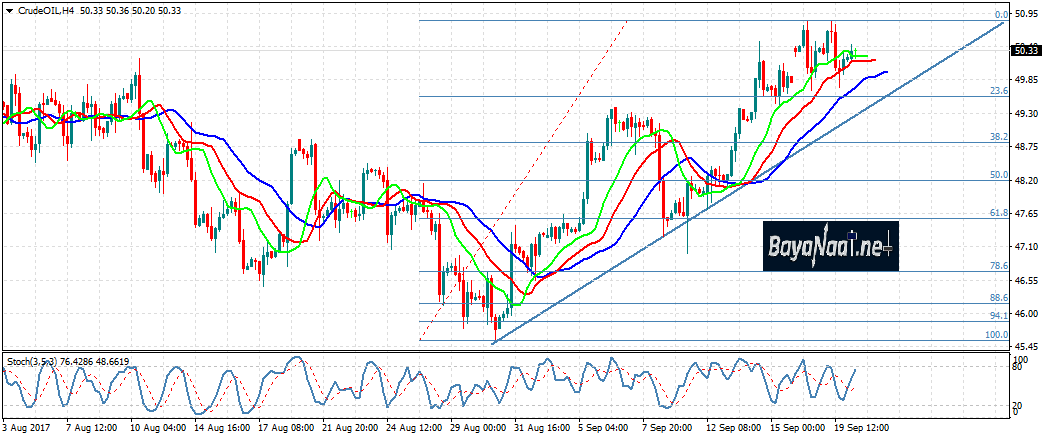
Task: Select the current price tag 50.33
Action: [1024, 50]
